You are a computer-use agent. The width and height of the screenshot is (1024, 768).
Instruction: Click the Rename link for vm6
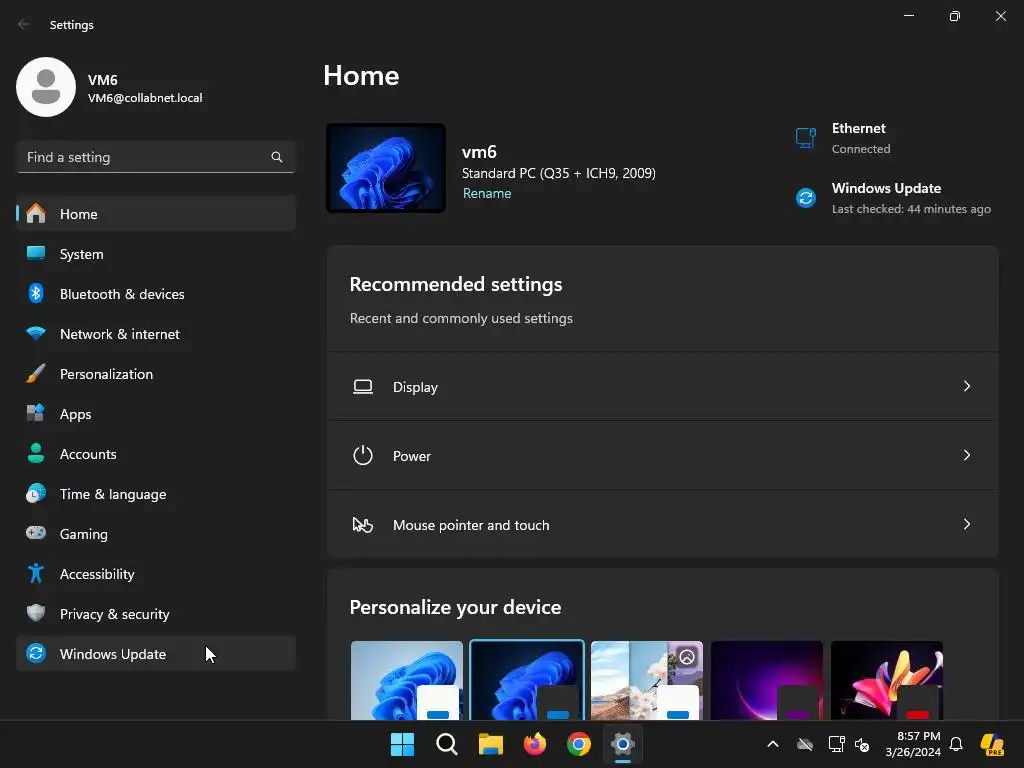(x=487, y=193)
